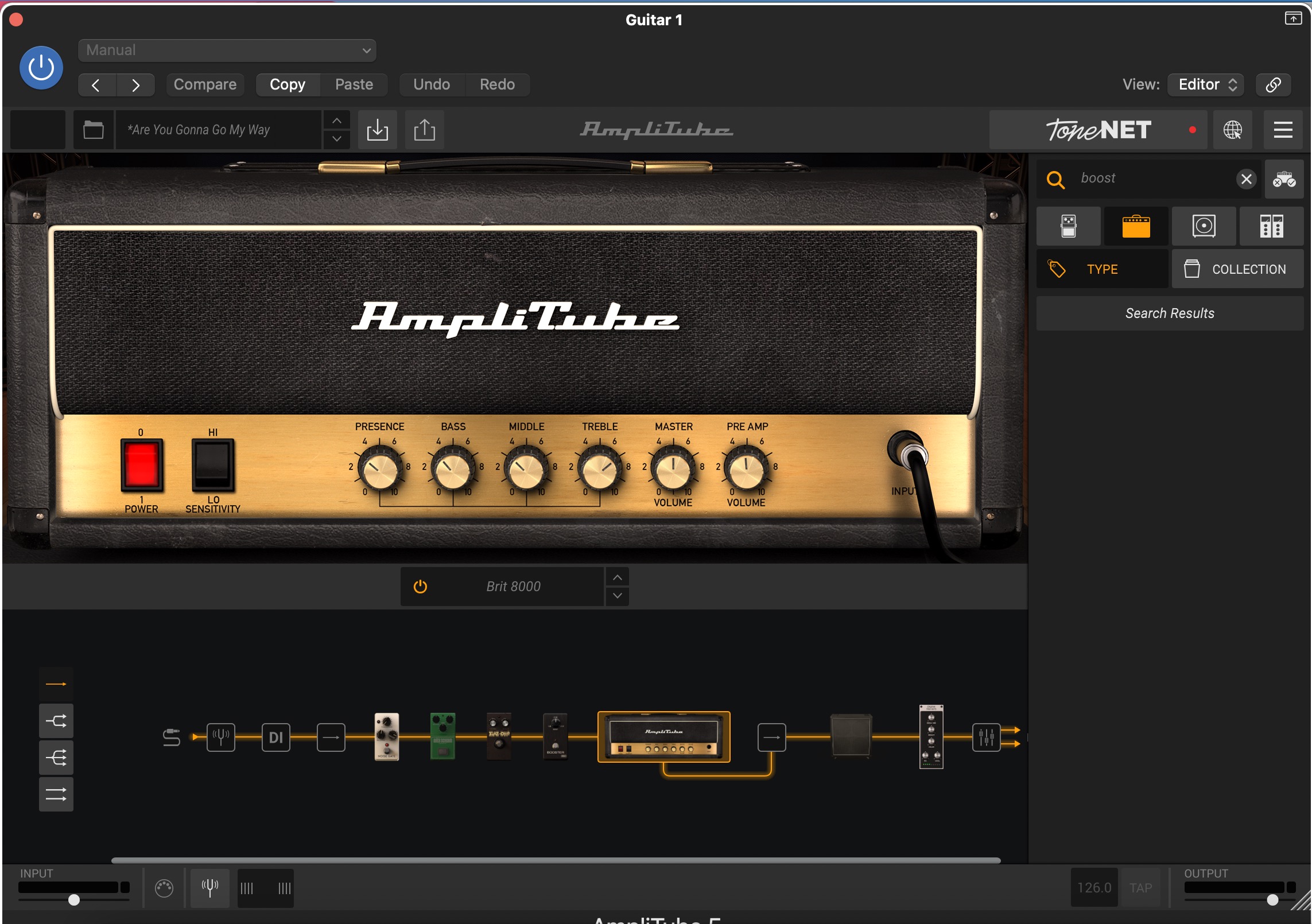Select the black fuzz pedal
Image resolution: width=1312 pixels, height=924 pixels.
coord(499,736)
